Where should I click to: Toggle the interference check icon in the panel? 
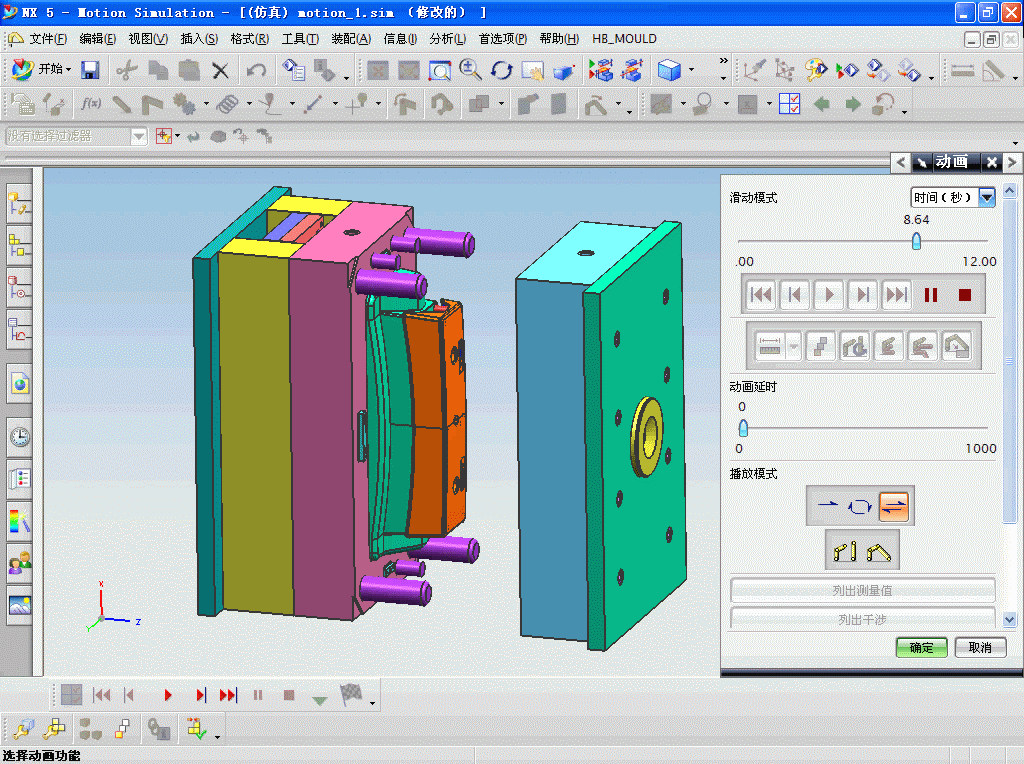click(x=854, y=346)
